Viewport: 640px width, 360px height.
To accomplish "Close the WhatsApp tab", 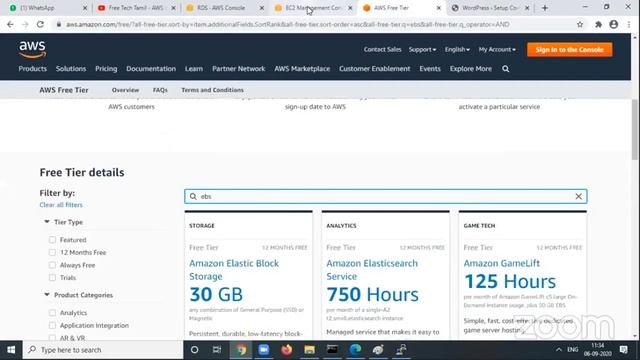I will click(85, 8).
